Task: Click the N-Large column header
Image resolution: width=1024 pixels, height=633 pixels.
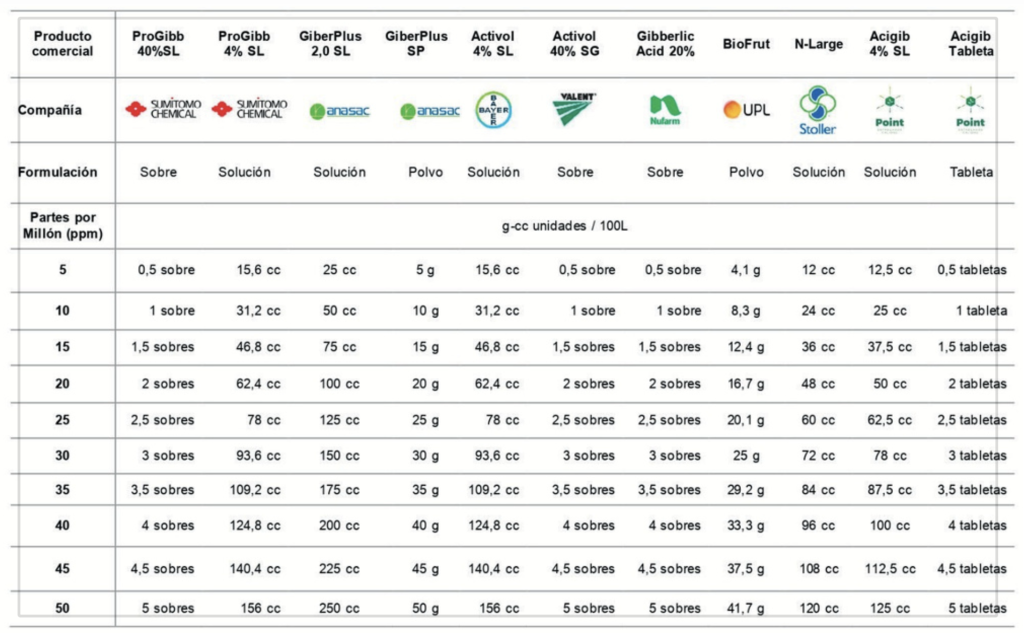Action: (x=818, y=44)
